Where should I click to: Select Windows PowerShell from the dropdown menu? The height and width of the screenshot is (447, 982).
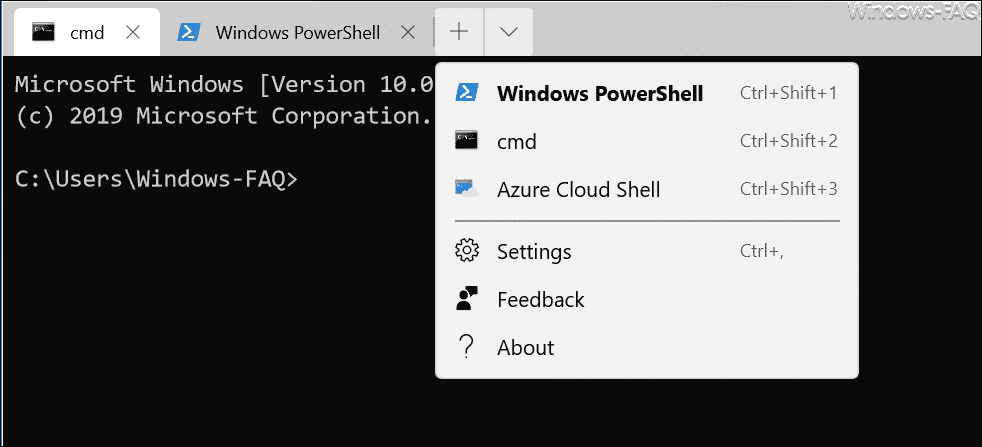(x=647, y=93)
